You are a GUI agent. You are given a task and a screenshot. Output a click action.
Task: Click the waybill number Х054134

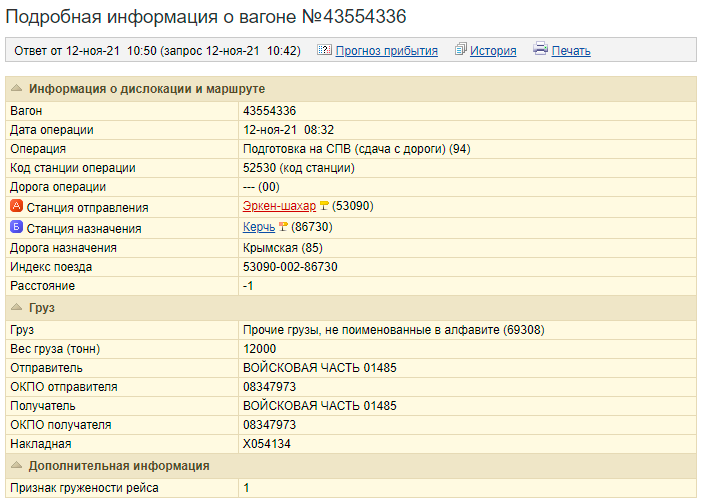point(267,443)
